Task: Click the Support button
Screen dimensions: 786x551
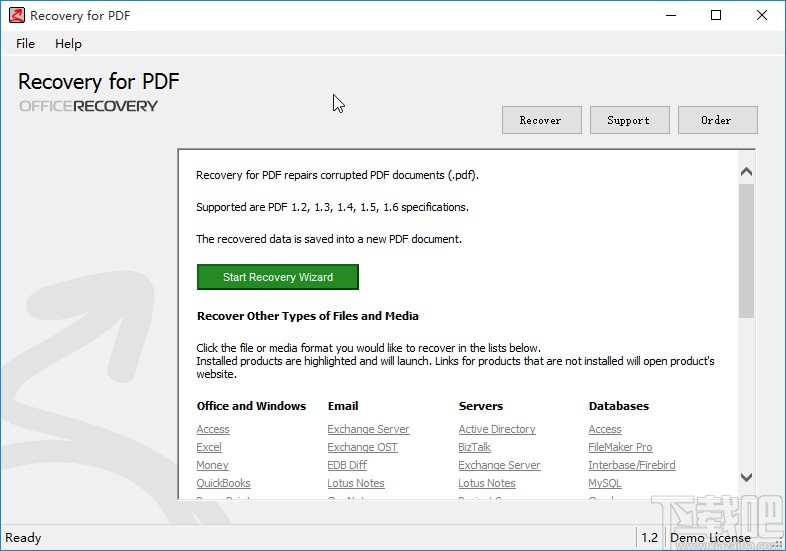Action: 630,120
